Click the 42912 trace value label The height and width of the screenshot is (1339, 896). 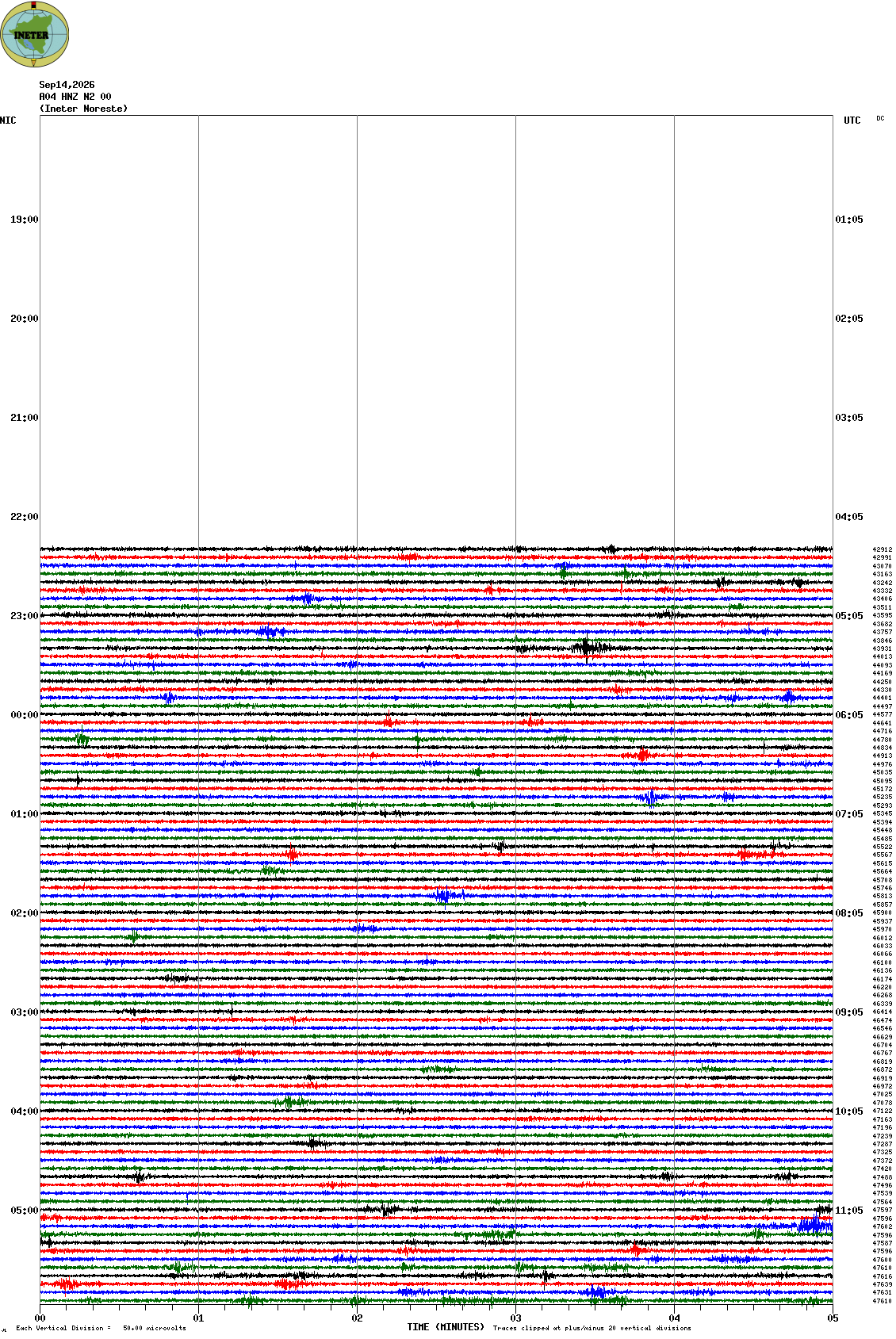tap(883, 549)
